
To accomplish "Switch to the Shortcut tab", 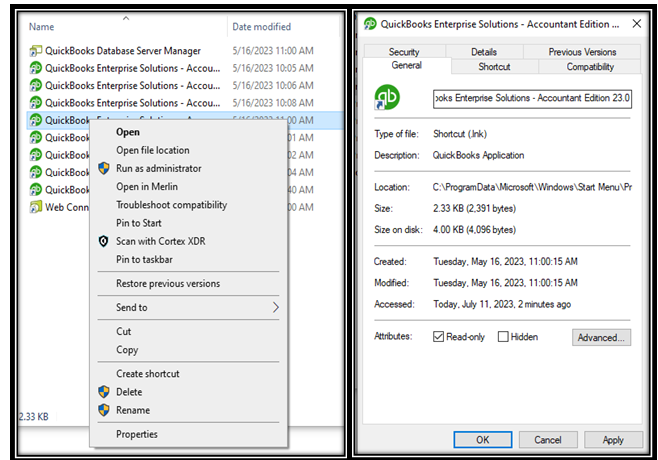I will tap(494, 67).
